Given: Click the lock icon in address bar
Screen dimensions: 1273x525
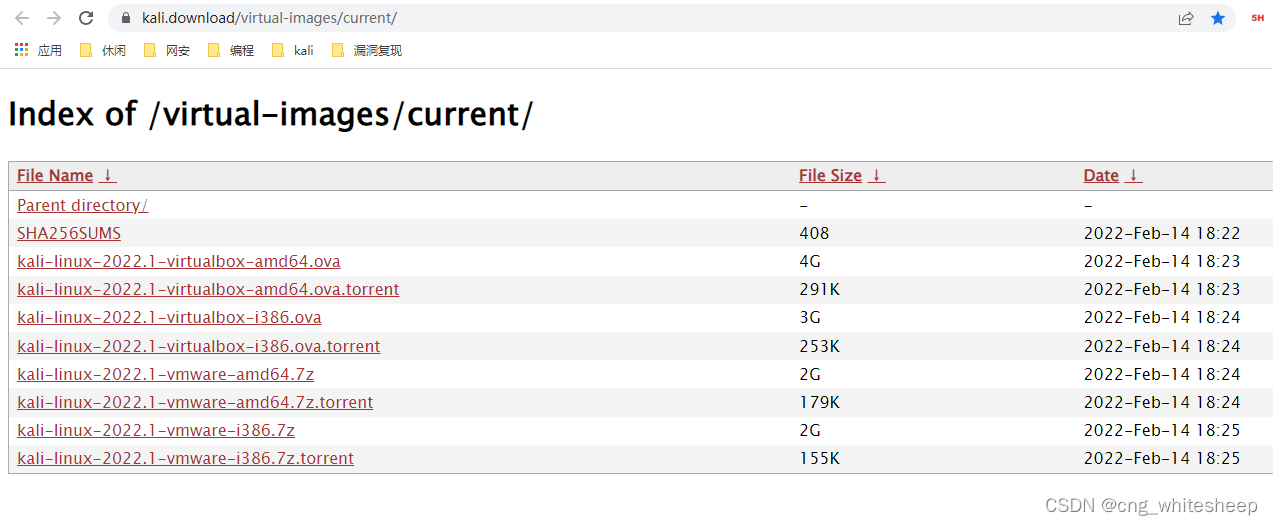Looking at the screenshot, I should pos(126,18).
